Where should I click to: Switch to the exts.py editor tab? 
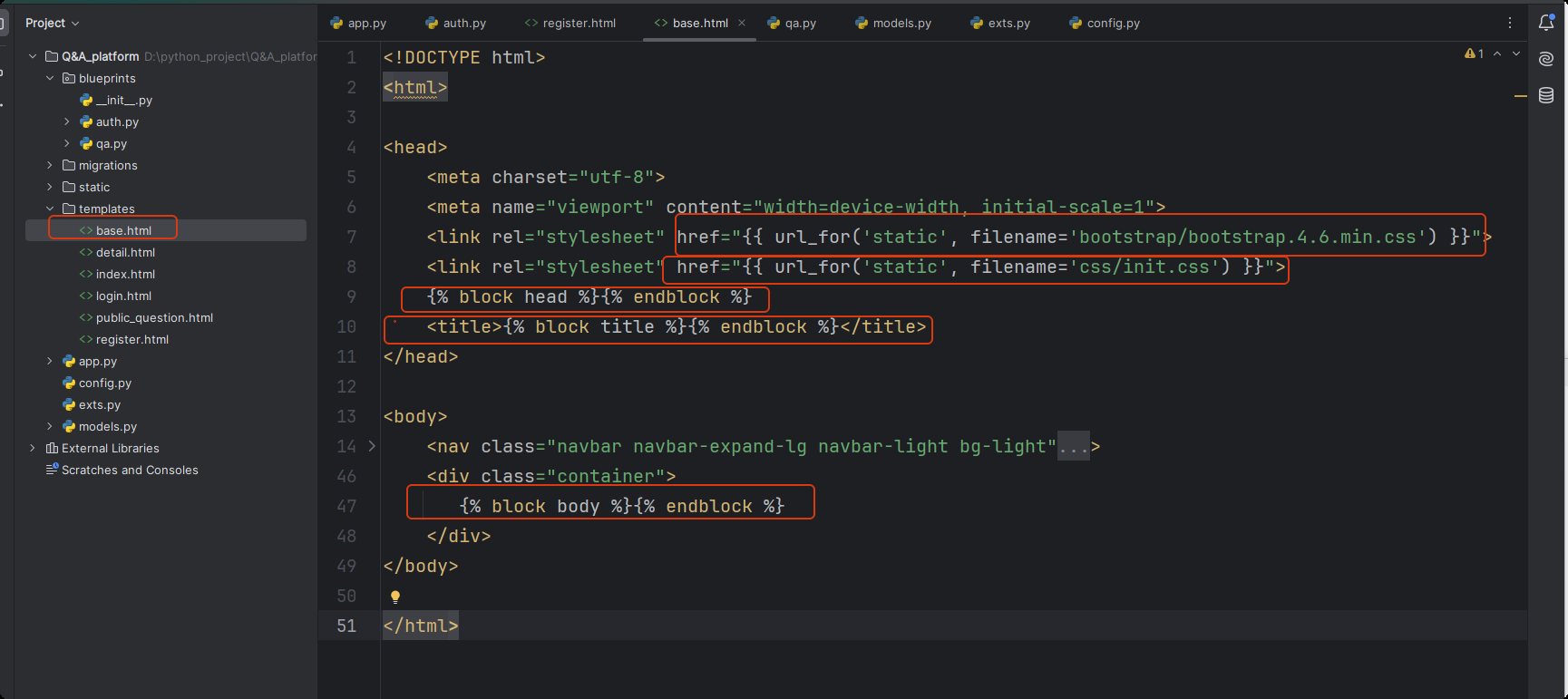(x=1000, y=23)
